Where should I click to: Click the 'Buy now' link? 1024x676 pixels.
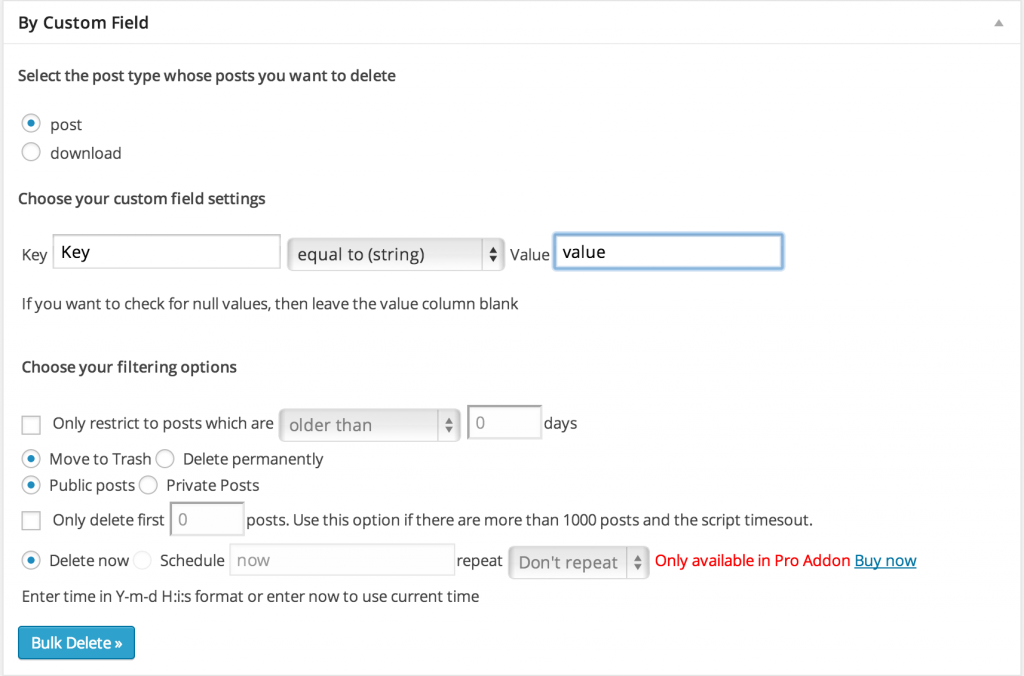(885, 560)
